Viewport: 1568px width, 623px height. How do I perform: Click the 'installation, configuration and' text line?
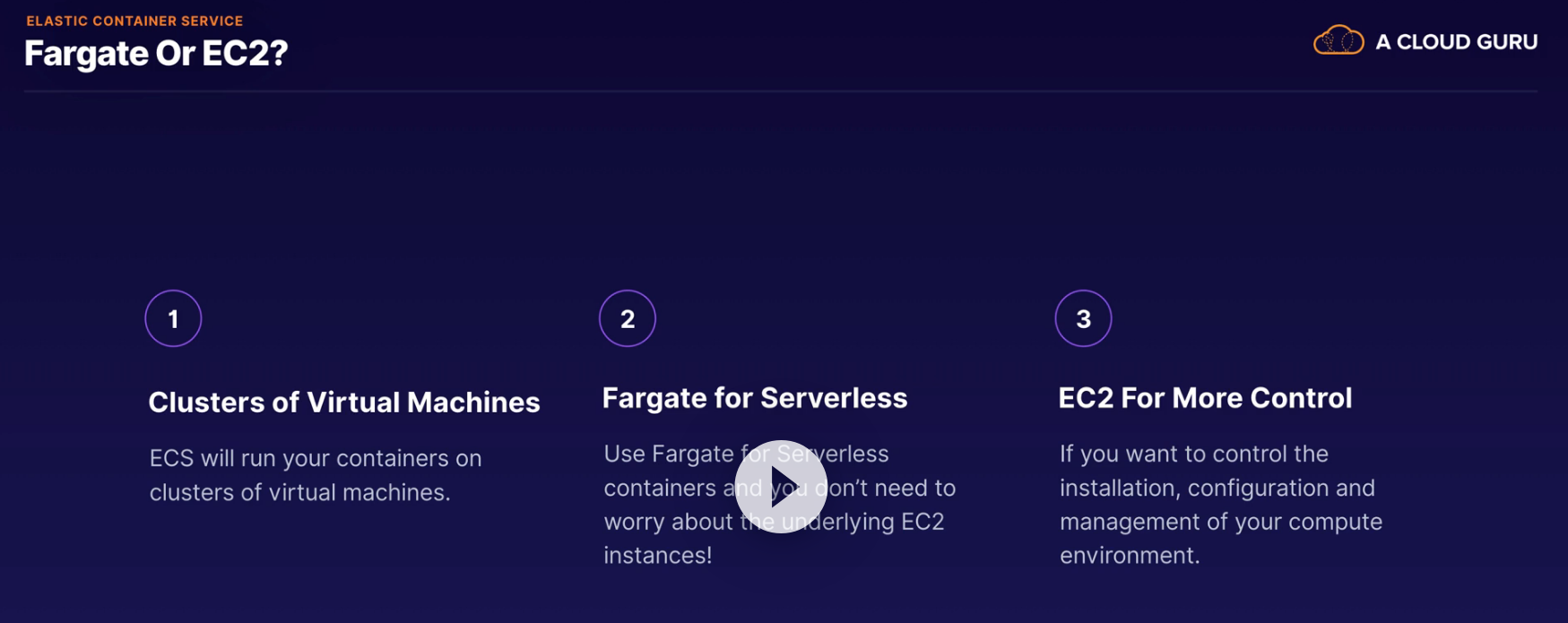(1217, 488)
